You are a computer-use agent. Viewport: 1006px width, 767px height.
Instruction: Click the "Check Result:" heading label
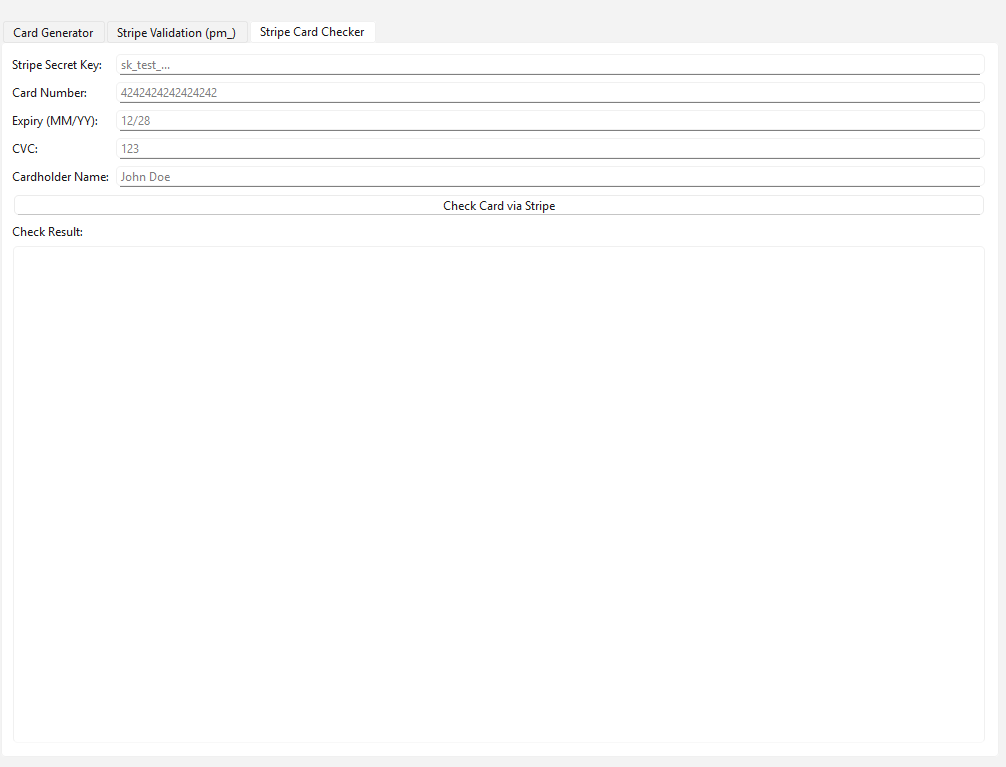pos(47,232)
